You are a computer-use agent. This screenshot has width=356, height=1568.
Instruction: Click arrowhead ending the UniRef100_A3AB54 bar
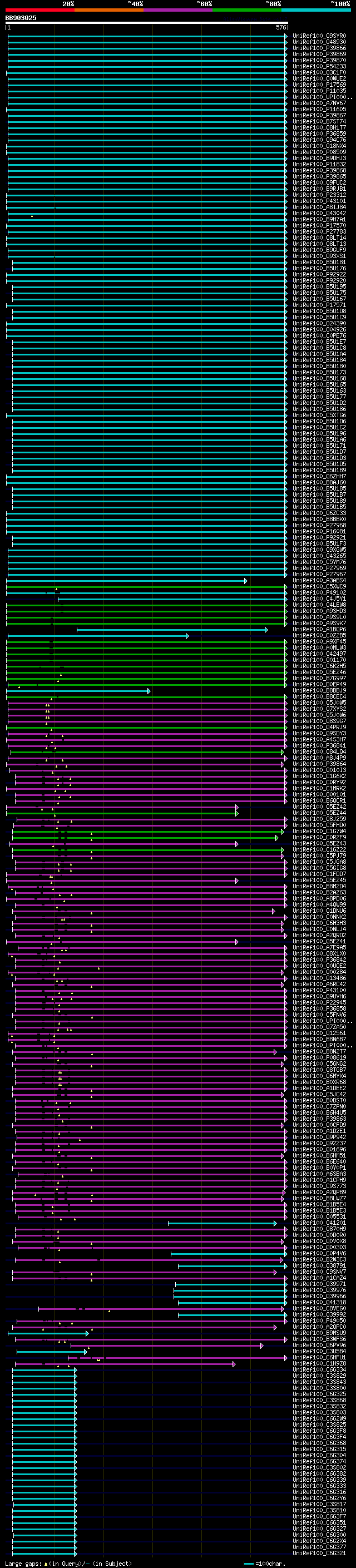246,581
